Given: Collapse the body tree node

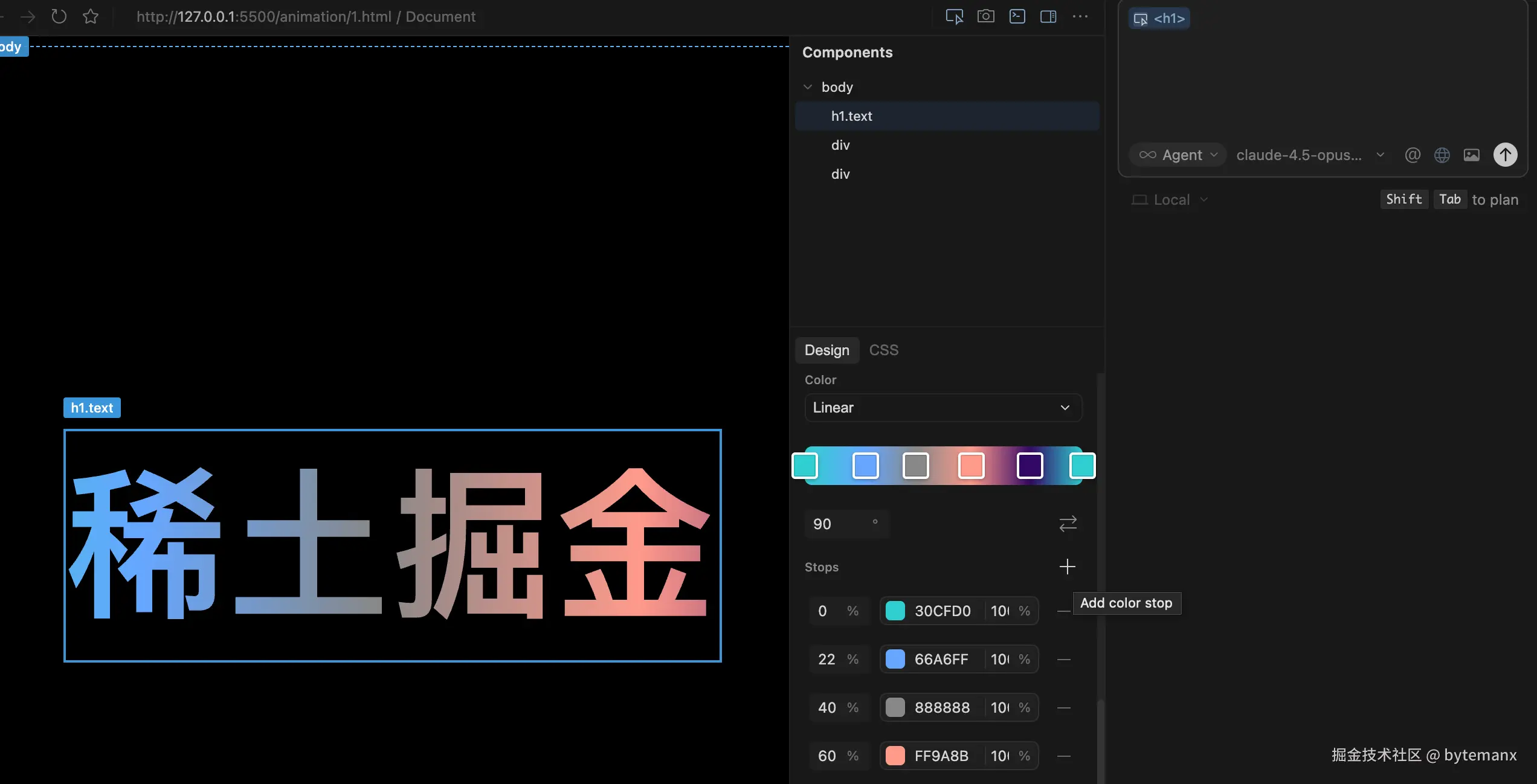Looking at the screenshot, I should point(808,87).
